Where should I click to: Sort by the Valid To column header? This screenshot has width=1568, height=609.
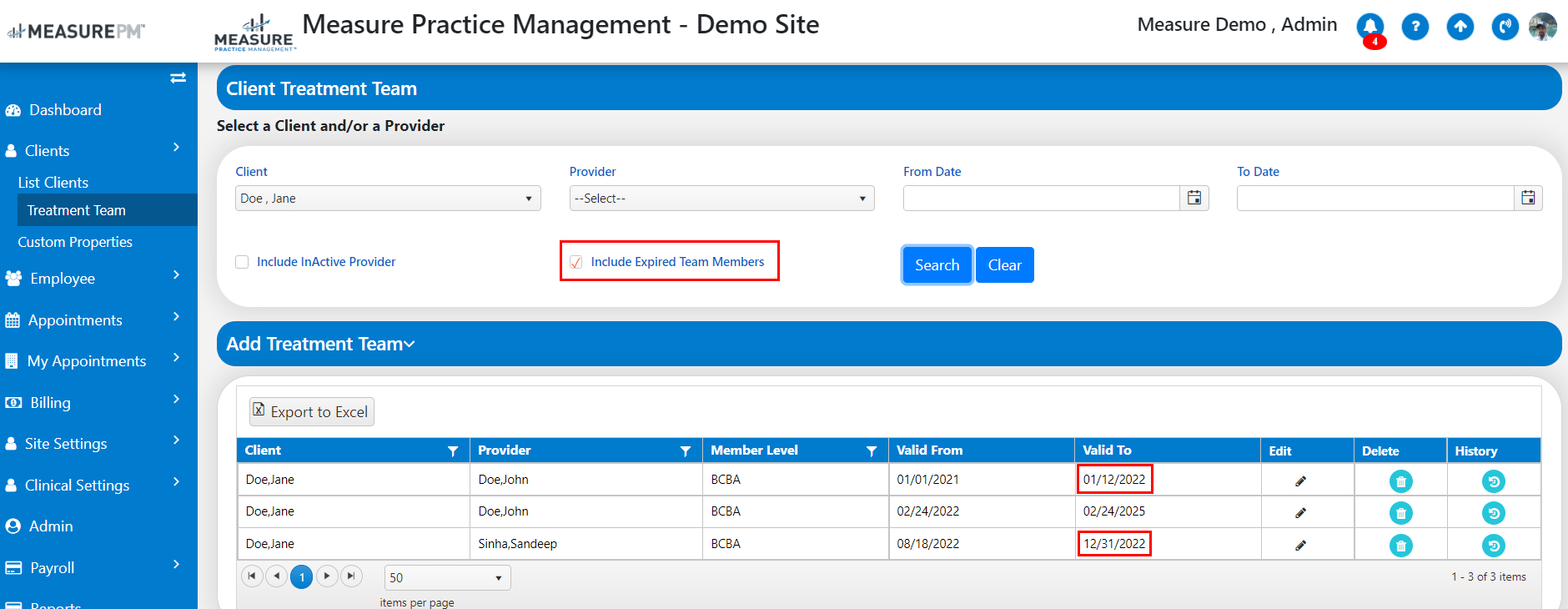tap(1107, 450)
